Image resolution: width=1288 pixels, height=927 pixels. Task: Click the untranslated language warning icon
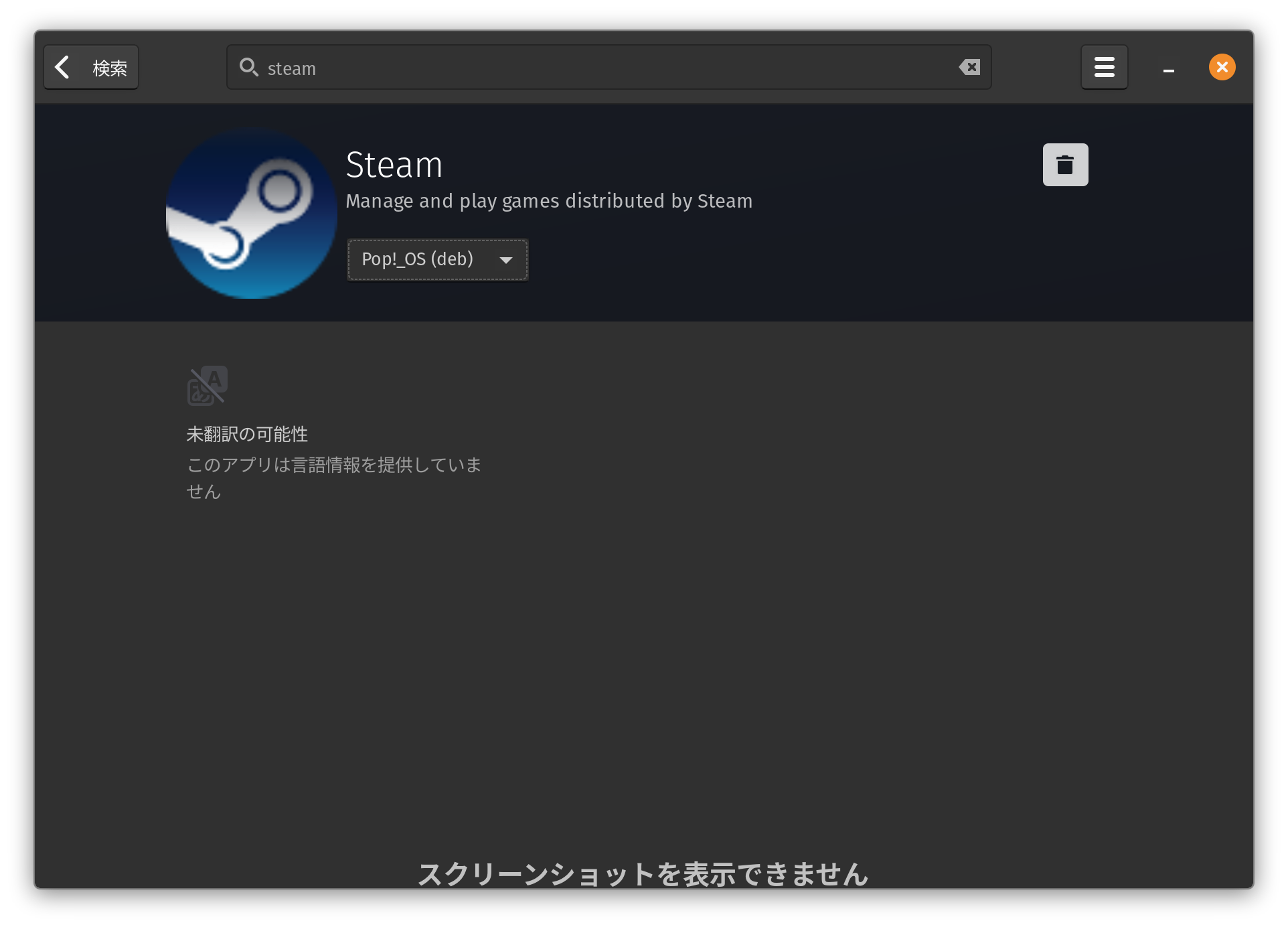click(x=207, y=385)
